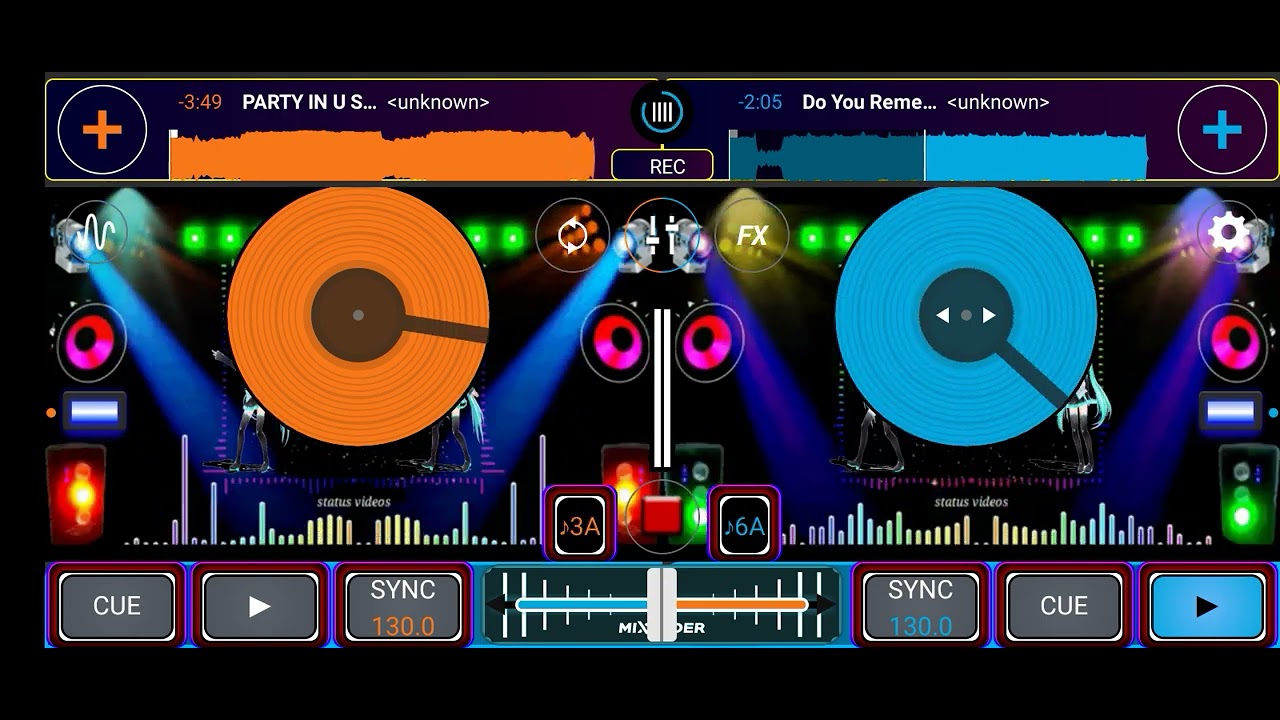The image size is (1280, 720).
Task: Click the Do You Reme... track title
Action: tap(869, 102)
